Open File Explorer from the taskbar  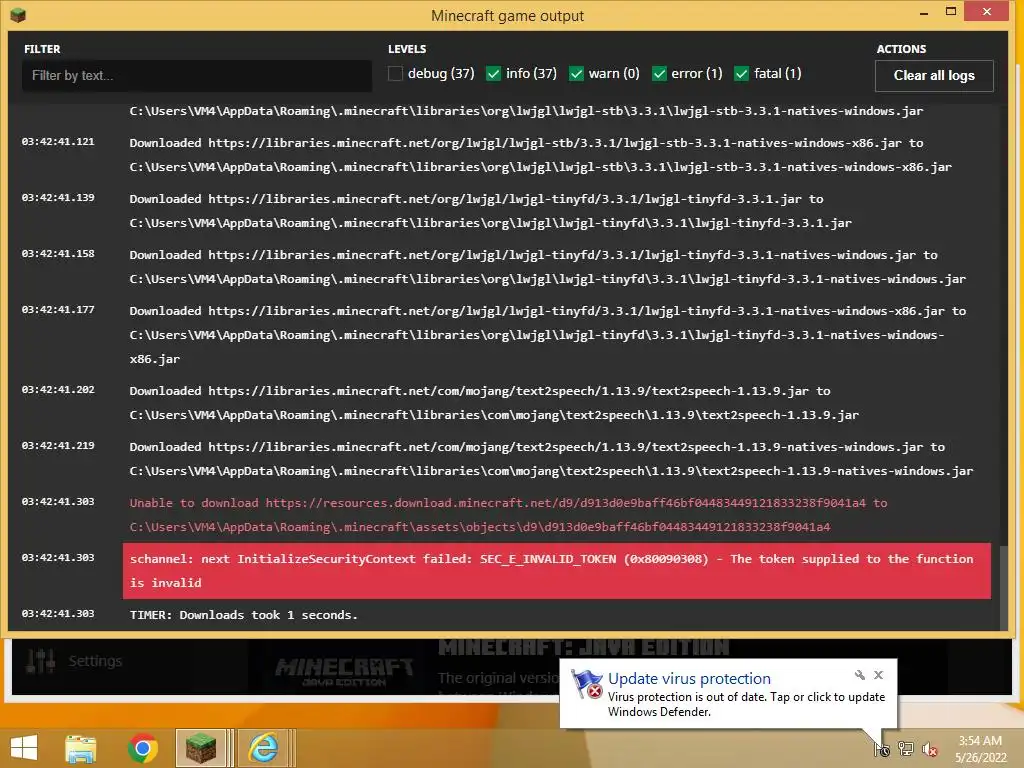tap(81, 748)
